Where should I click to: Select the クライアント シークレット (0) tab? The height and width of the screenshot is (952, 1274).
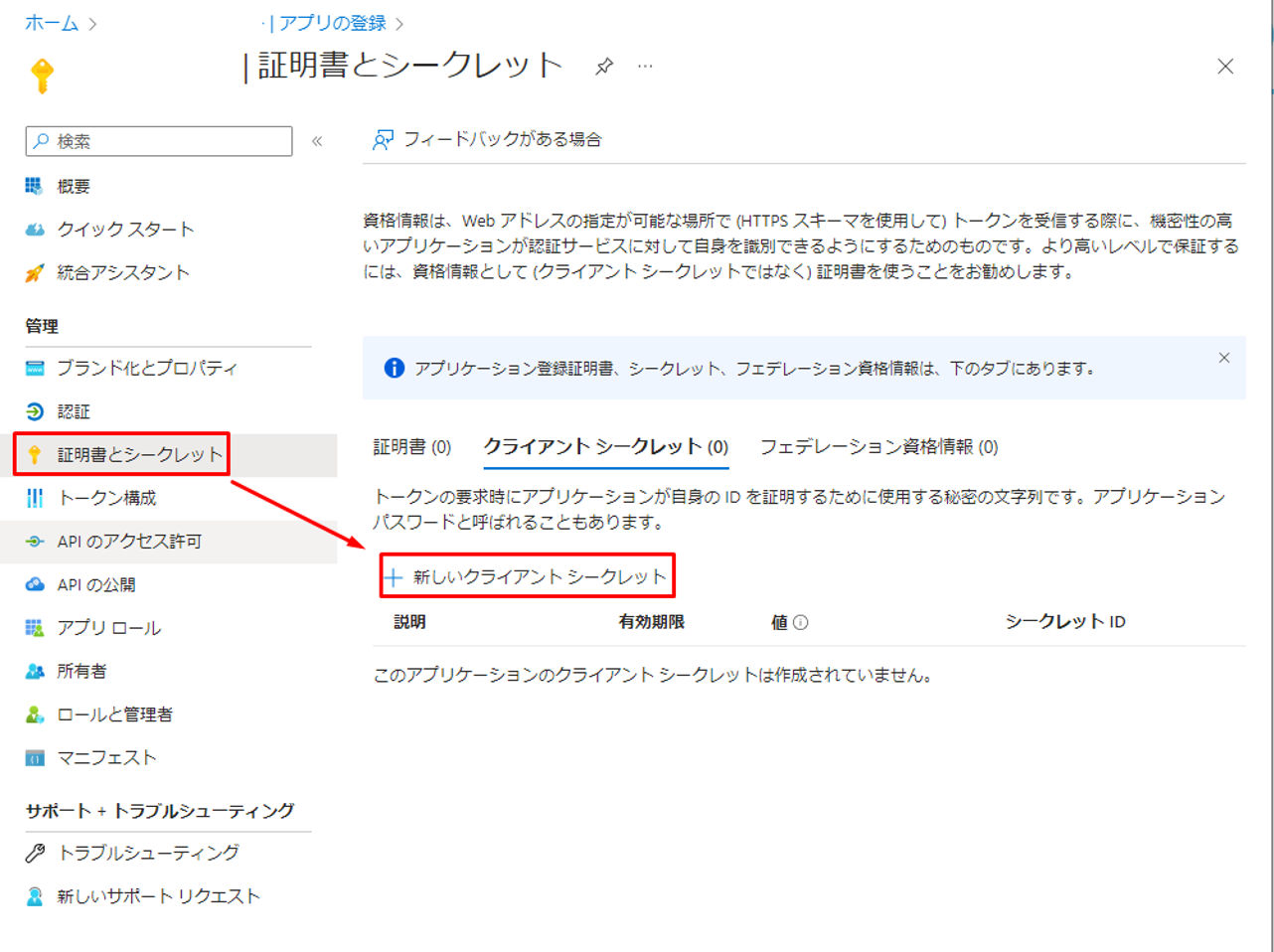[606, 447]
